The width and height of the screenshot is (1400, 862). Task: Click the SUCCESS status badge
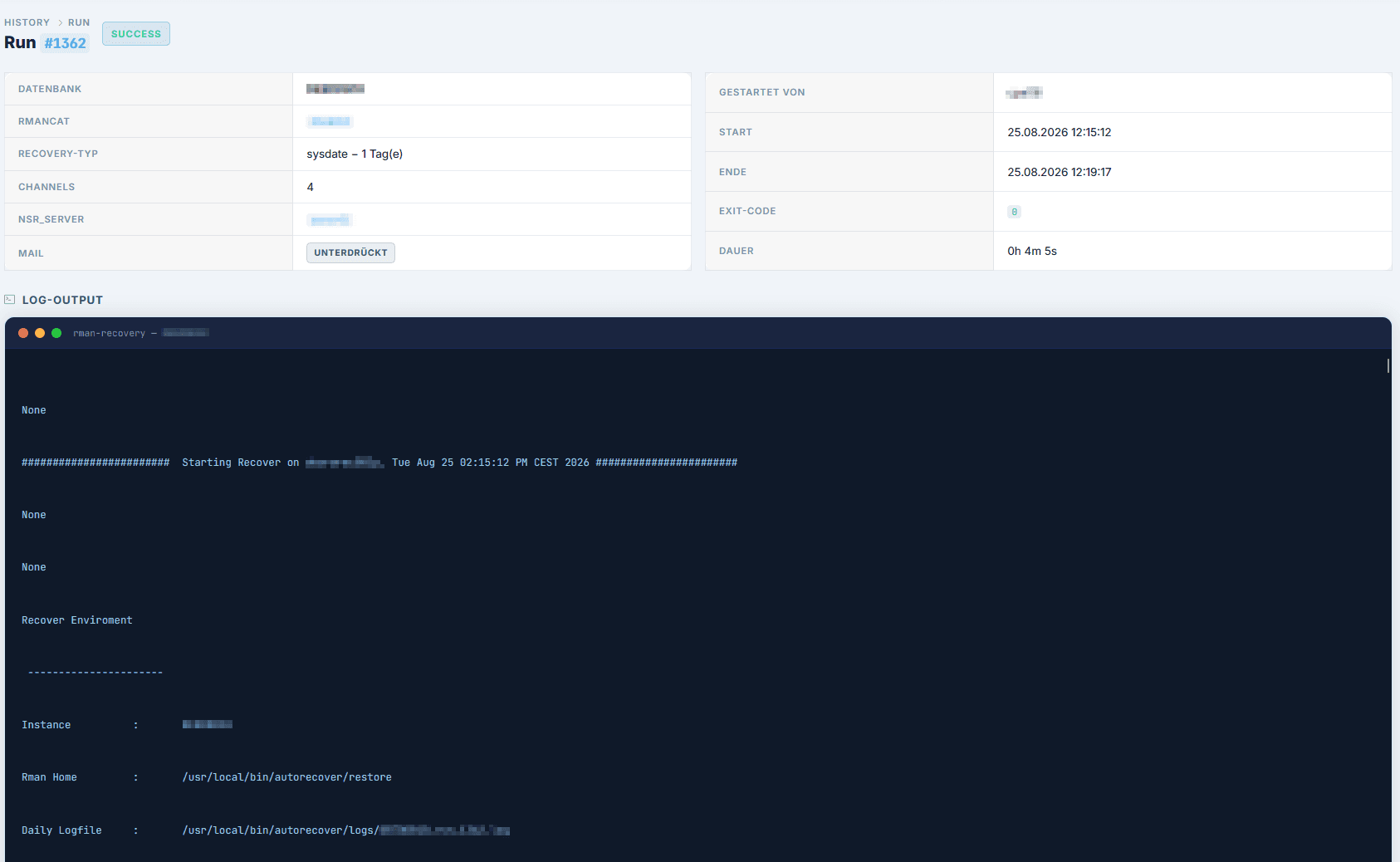click(136, 34)
